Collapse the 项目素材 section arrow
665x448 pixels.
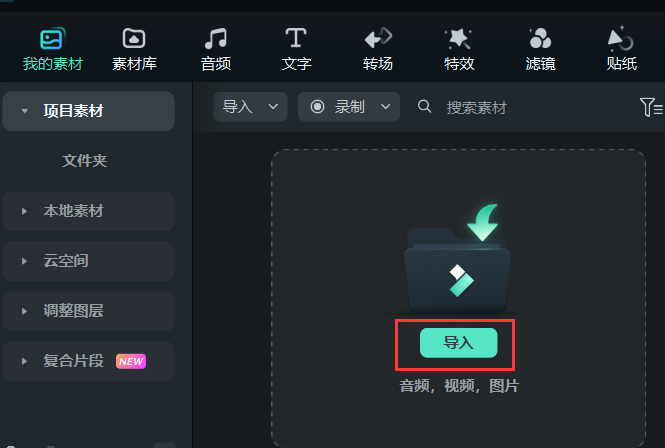(25, 111)
